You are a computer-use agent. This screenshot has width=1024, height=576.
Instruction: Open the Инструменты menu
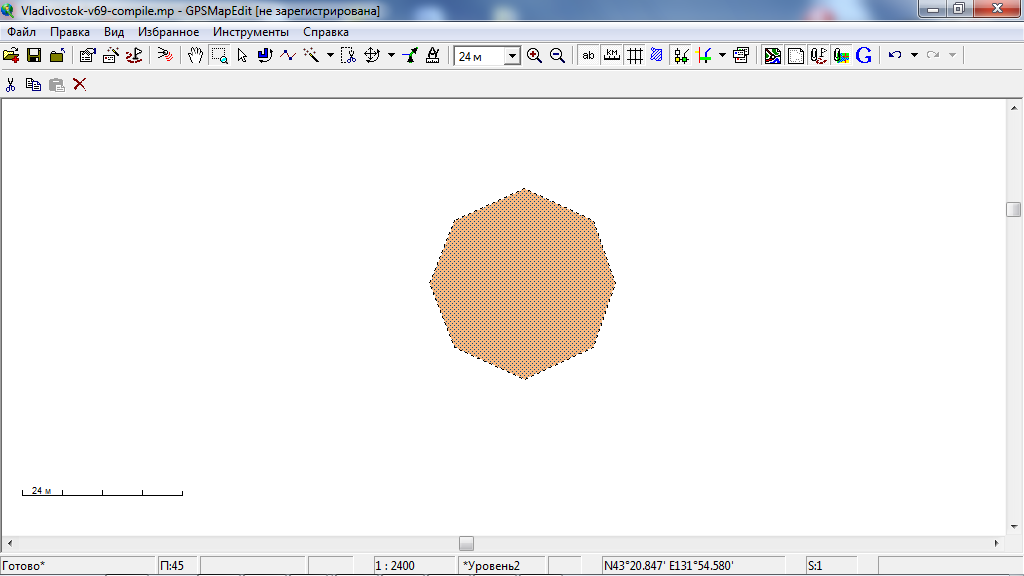coord(251,32)
